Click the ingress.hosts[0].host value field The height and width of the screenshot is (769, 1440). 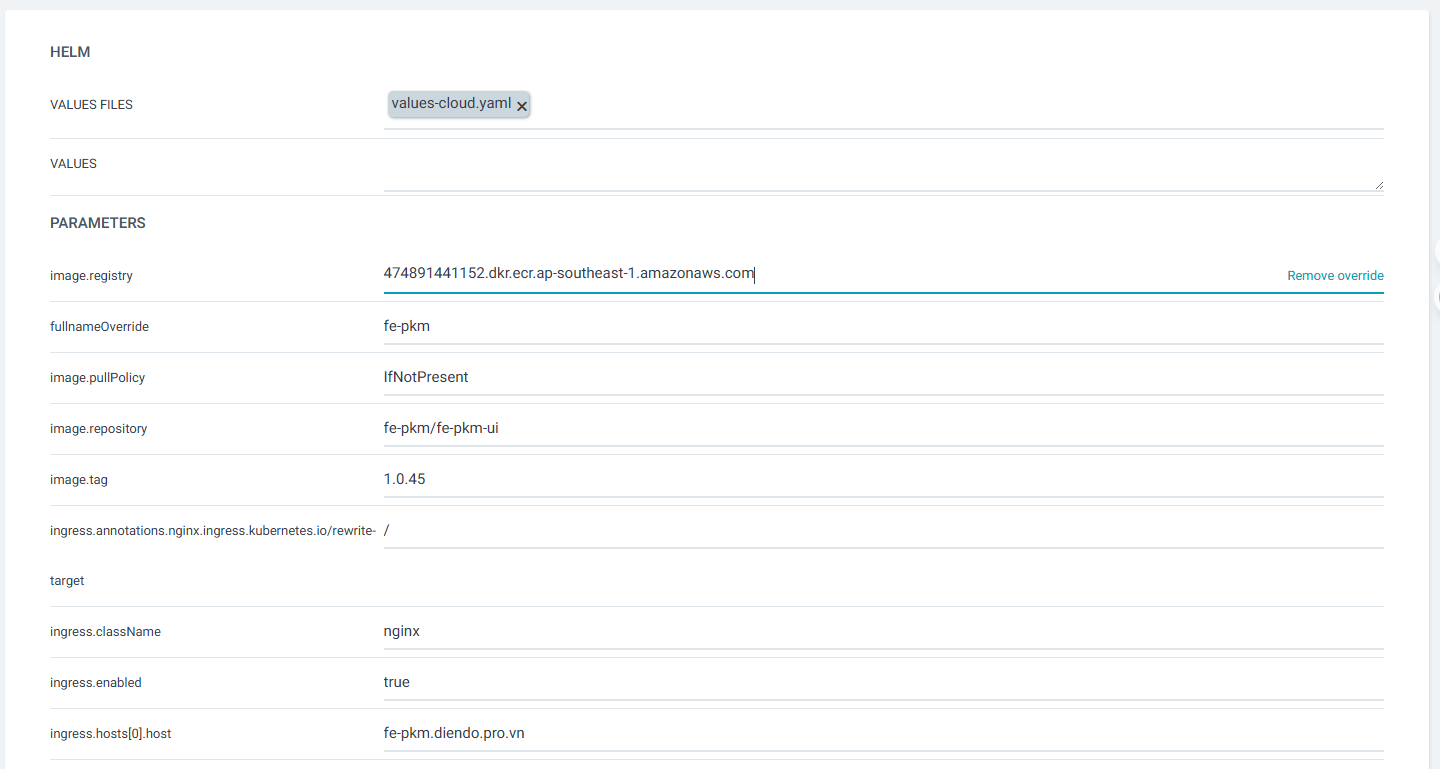tap(880, 734)
